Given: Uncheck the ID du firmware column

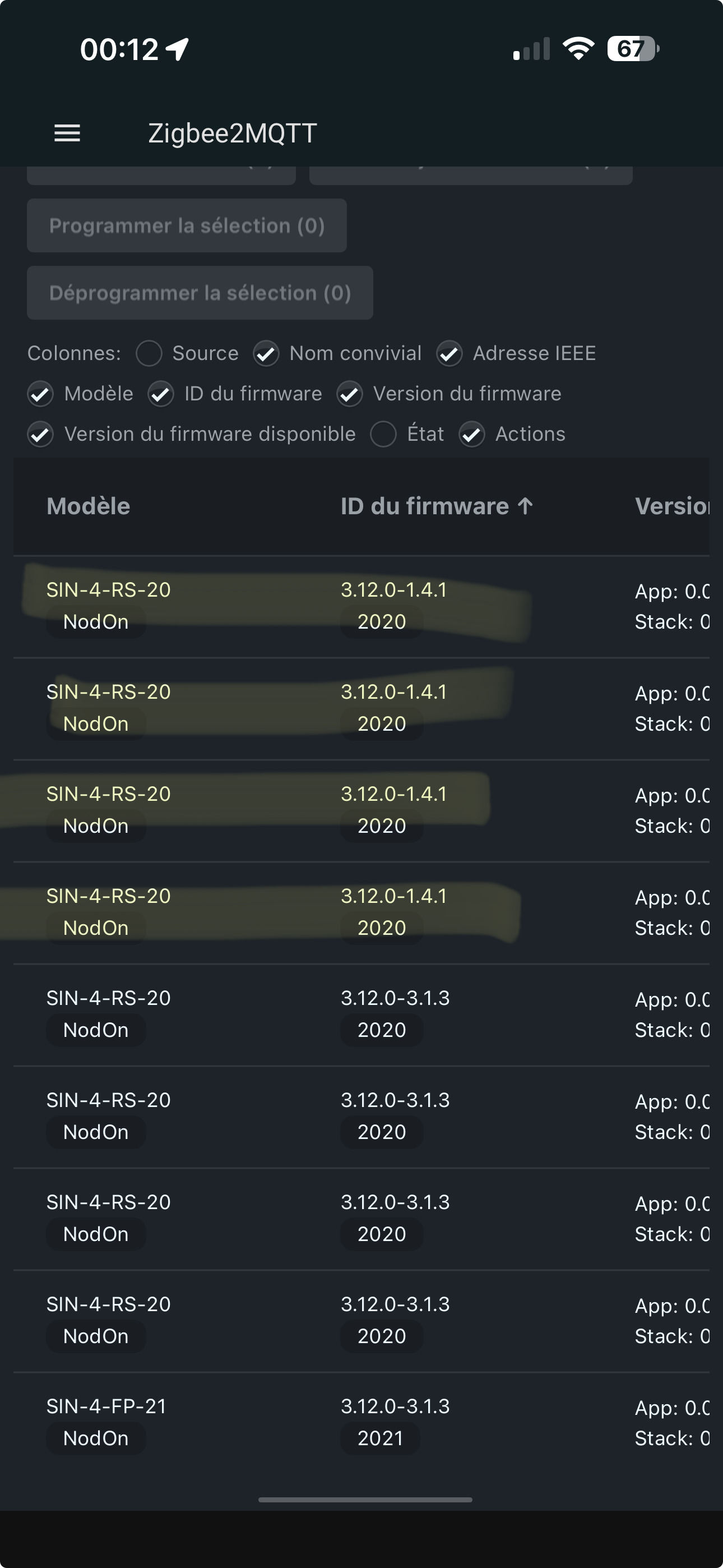Looking at the screenshot, I should point(161,394).
